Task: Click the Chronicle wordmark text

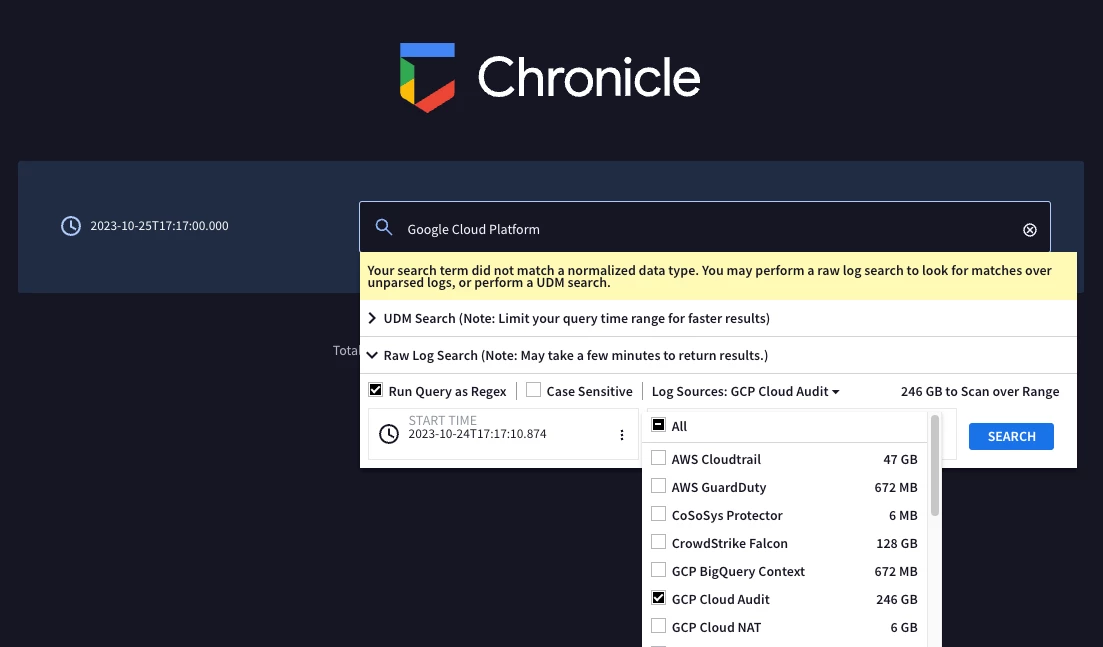Action: coord(589,77)
